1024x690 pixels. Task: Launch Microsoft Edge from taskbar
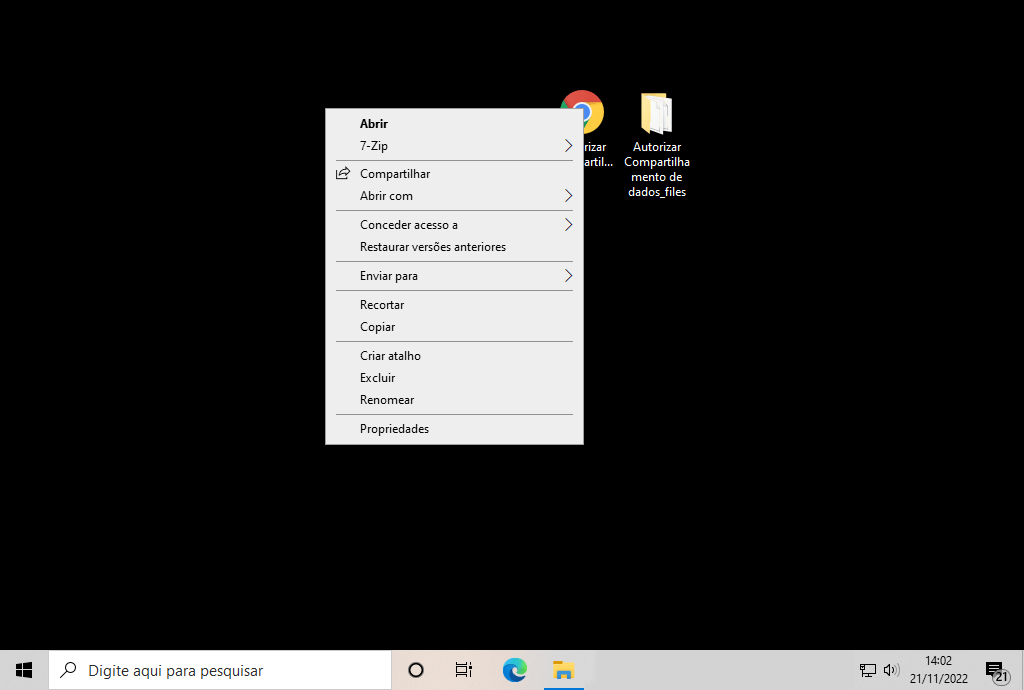[x=514, y=670]
